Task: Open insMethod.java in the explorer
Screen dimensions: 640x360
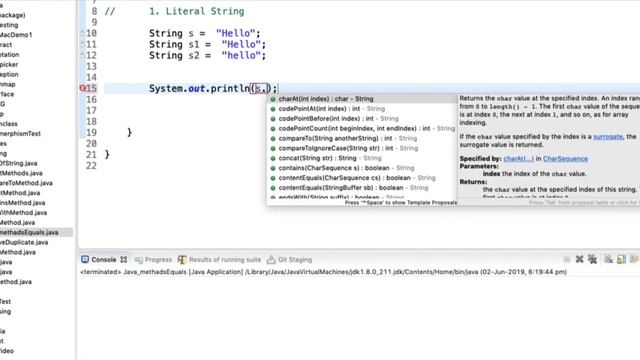Action: [x=23, y=203]
